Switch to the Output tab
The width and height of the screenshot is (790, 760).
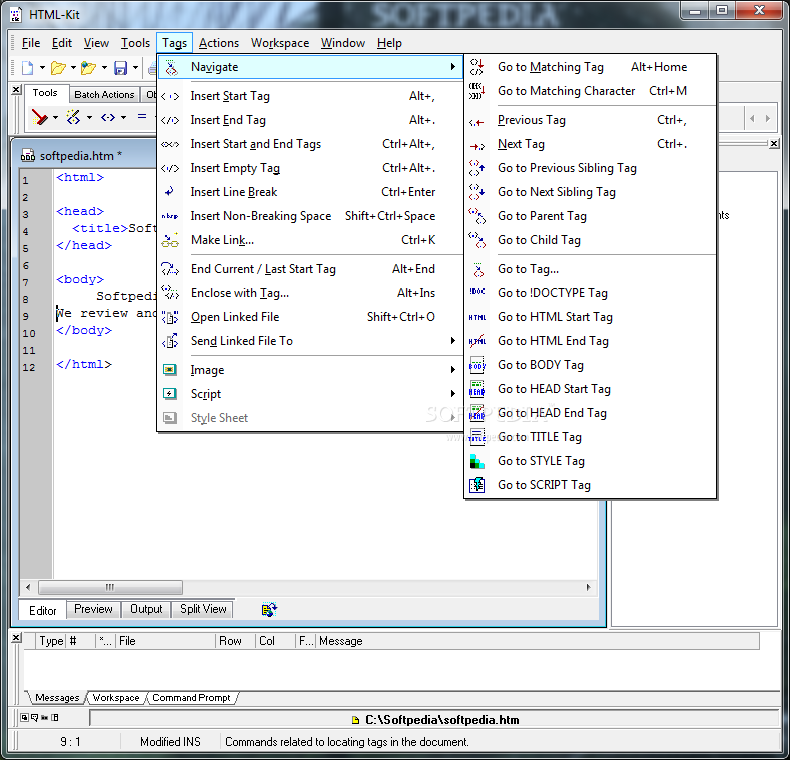click(x=146, y=609)
